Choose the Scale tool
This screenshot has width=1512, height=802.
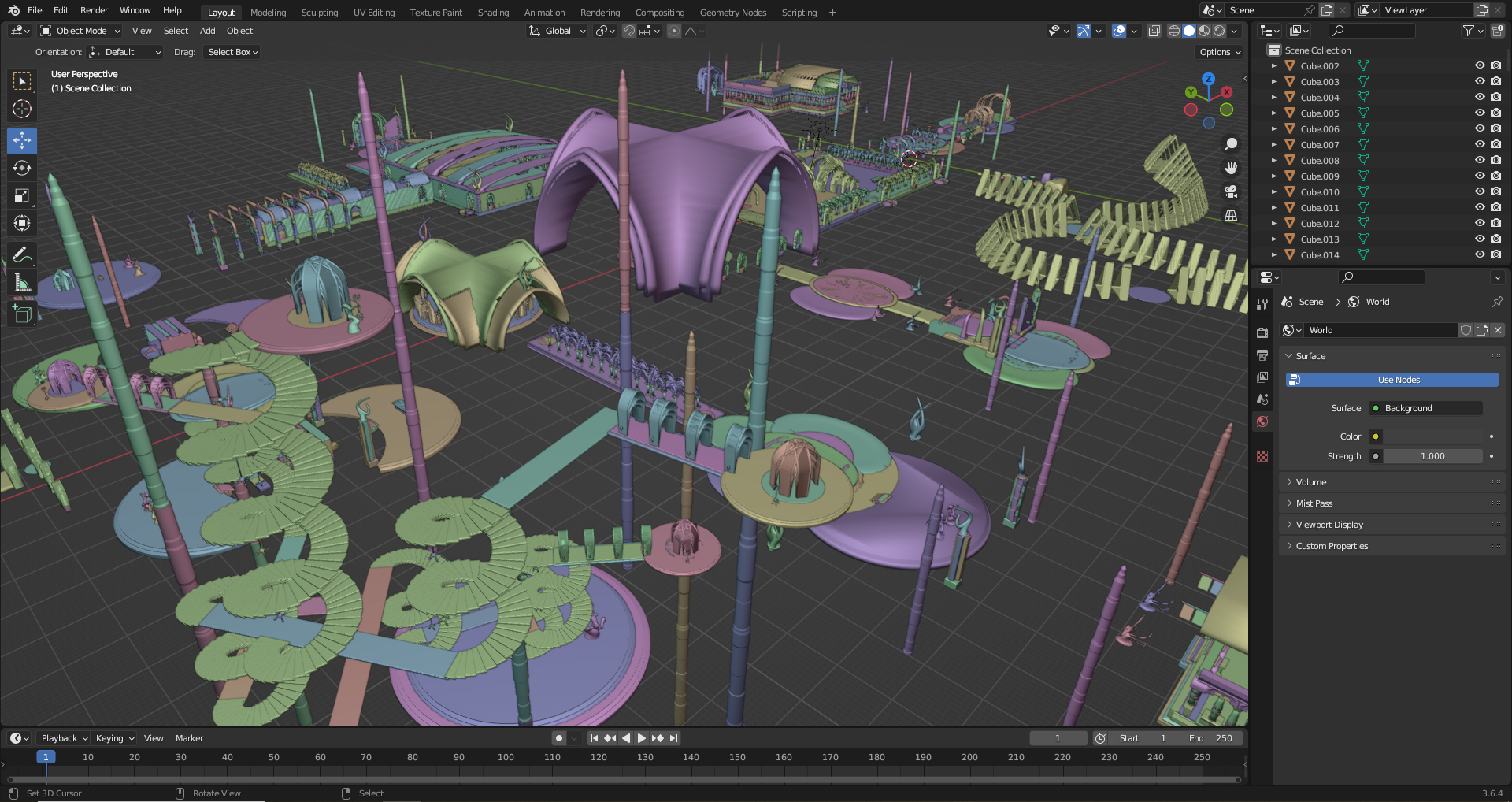click(x=22, y=196)
